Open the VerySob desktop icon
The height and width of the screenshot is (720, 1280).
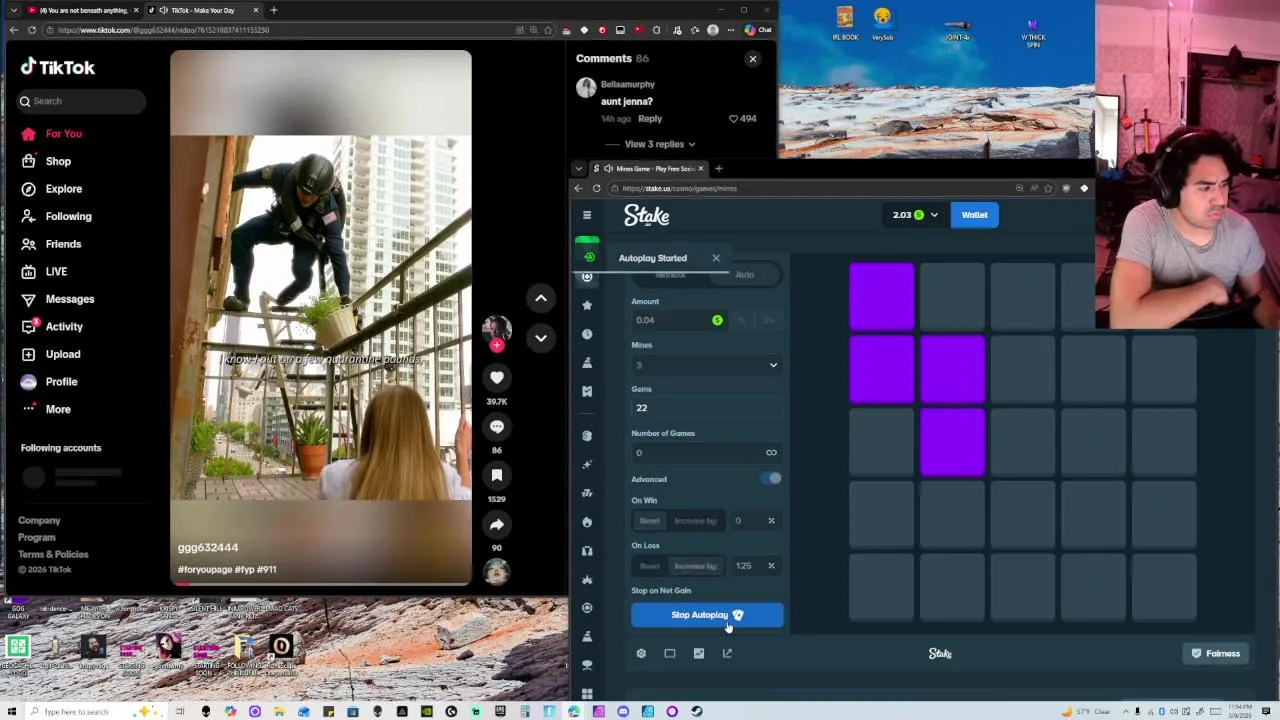(882, 24)
